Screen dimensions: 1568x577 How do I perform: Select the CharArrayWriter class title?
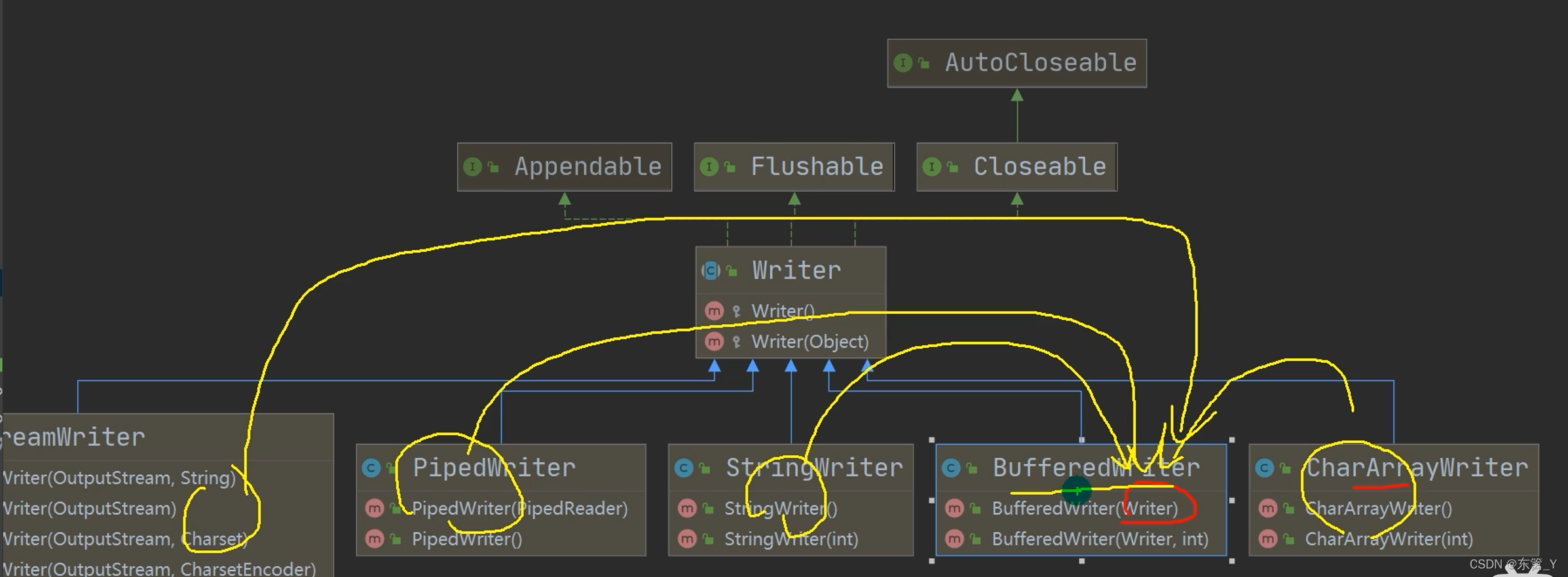pyautogui.click(x=1417, y=468)
